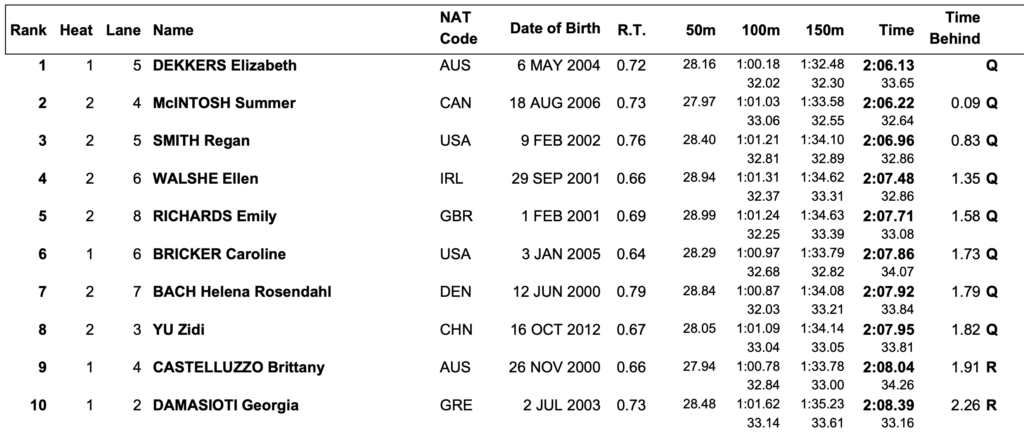Click RICHARDS Emily name
Screen dimensions: 1024x434
pyautogui.click(x=215, y=217)
